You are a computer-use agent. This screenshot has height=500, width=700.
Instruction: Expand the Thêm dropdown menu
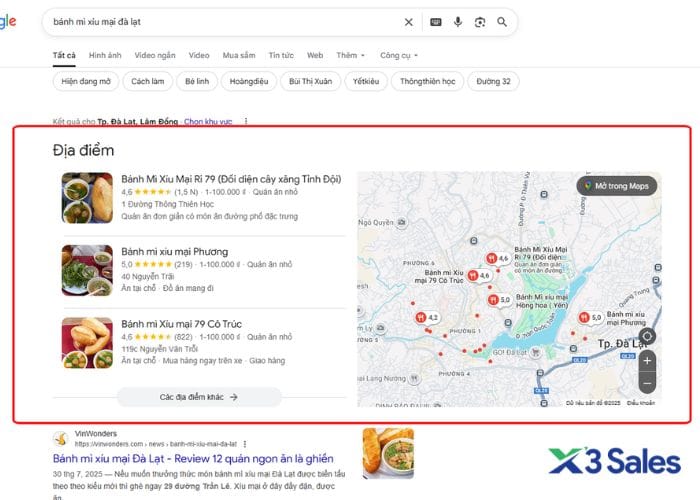(x=350, y=55)
